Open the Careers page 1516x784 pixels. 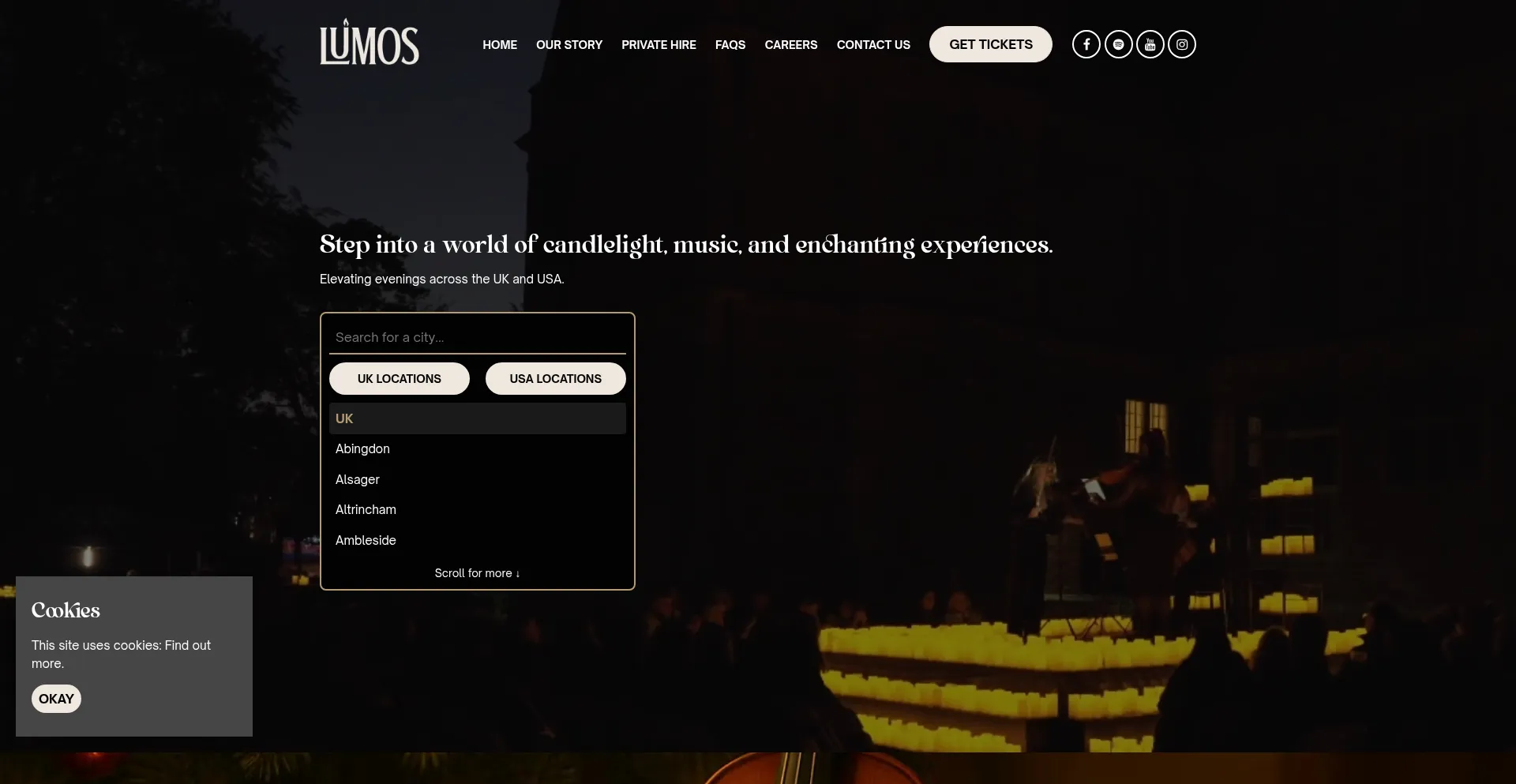[x=791, y=45]
